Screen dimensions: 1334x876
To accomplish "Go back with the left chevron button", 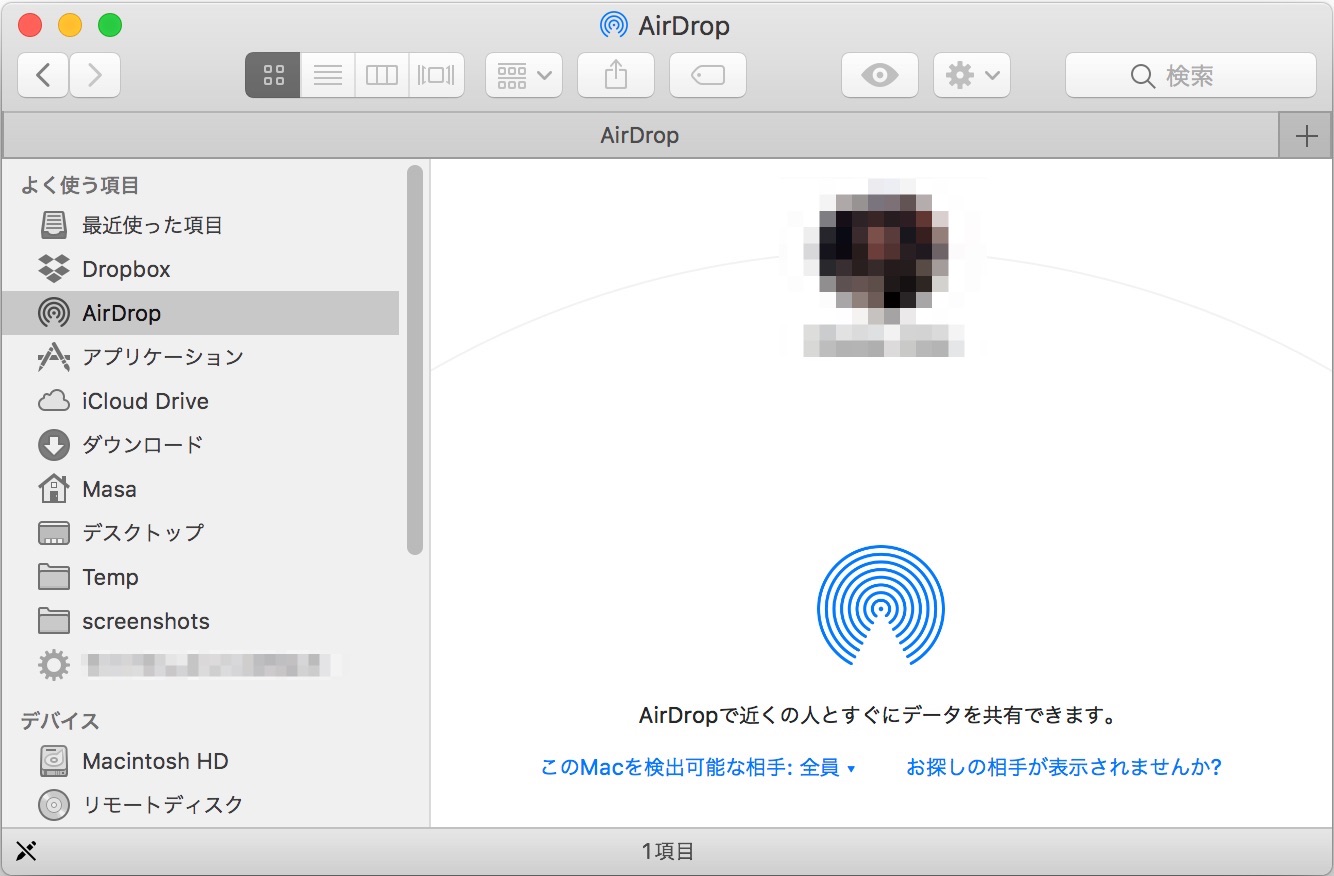I will click(x=43, y=75).
